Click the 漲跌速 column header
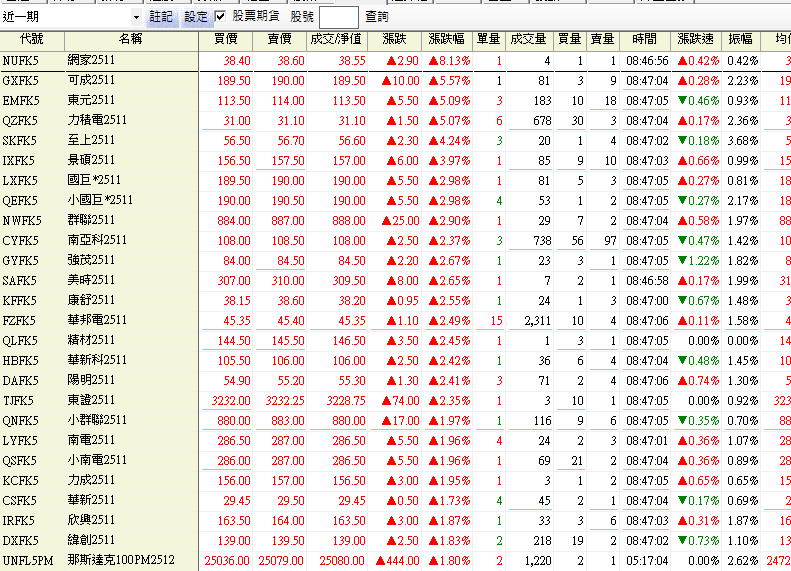 tap(696, 40)
